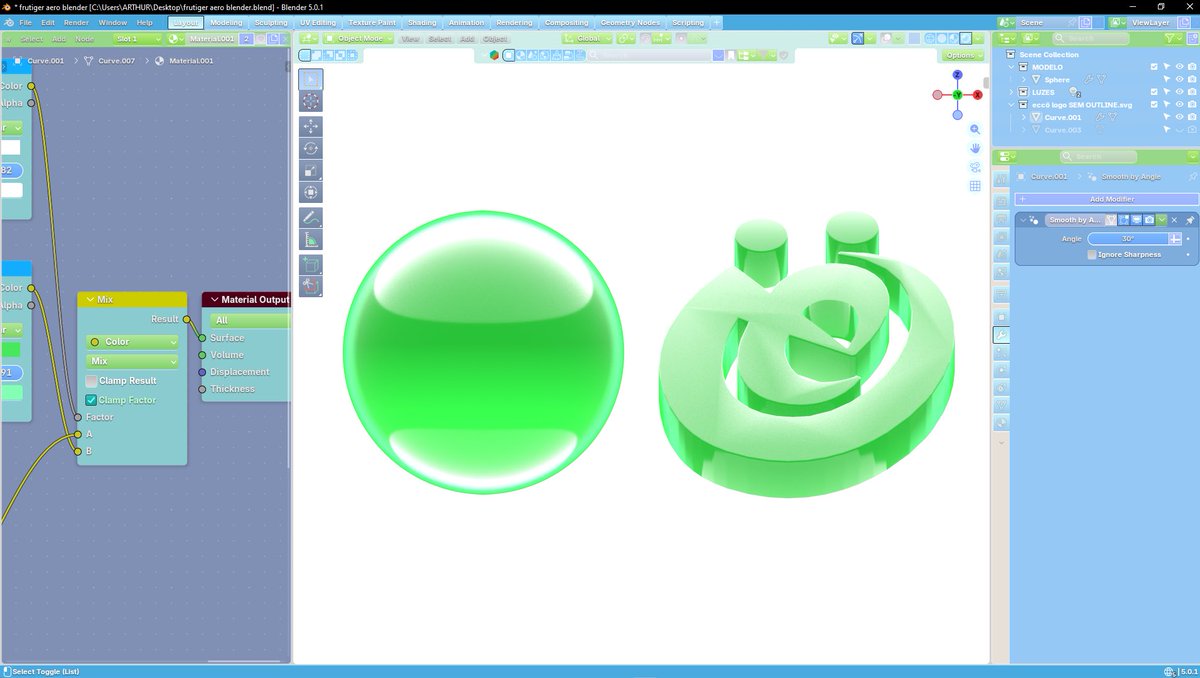
Task: Select the Annotate tool
Action: pyautogui.click(x=311, y=217)
